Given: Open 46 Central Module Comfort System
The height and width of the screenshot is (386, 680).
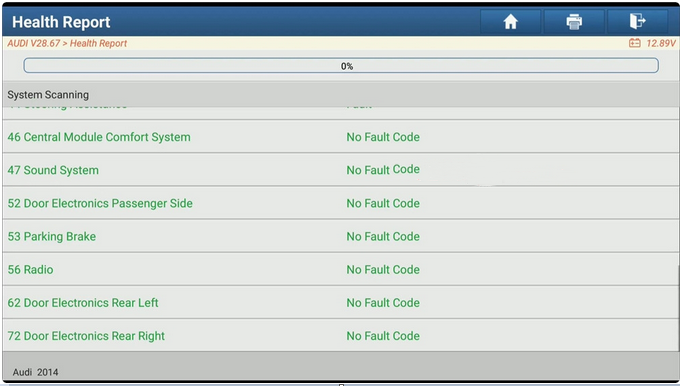Looking at the screenshot, I should [x=340, y=137].
